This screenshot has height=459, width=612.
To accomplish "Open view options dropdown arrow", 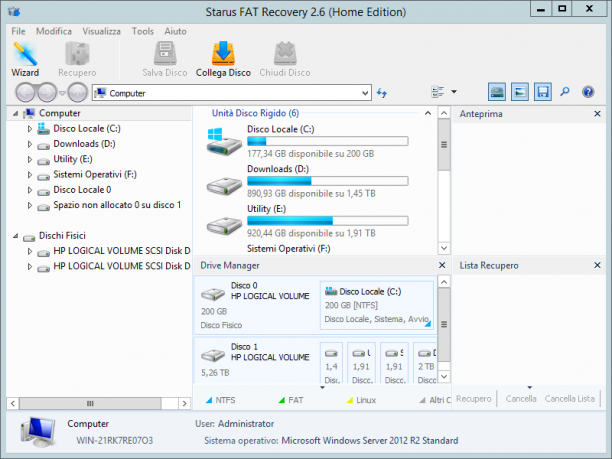I will [454, 92].
